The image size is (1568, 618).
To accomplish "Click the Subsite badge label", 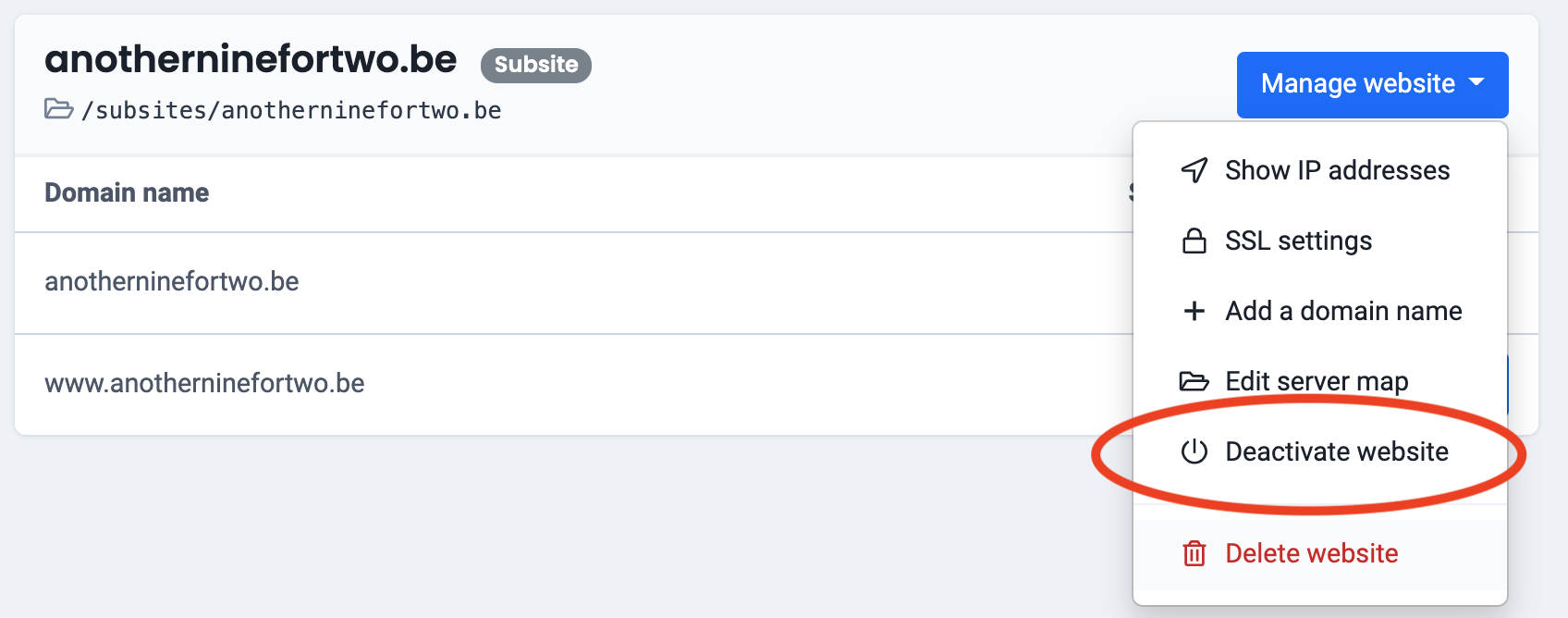I will [x=536, y=65].
